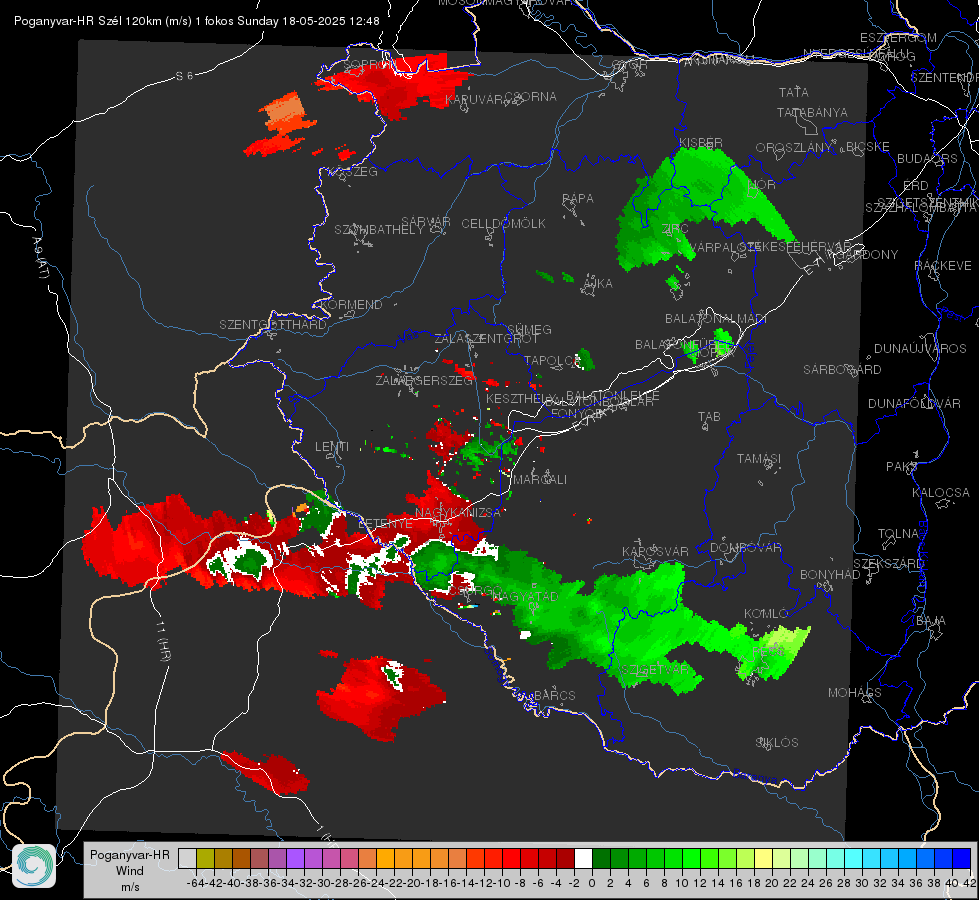
Task: Click the CELLDOMOLK city label
Action: pos(504,223)
